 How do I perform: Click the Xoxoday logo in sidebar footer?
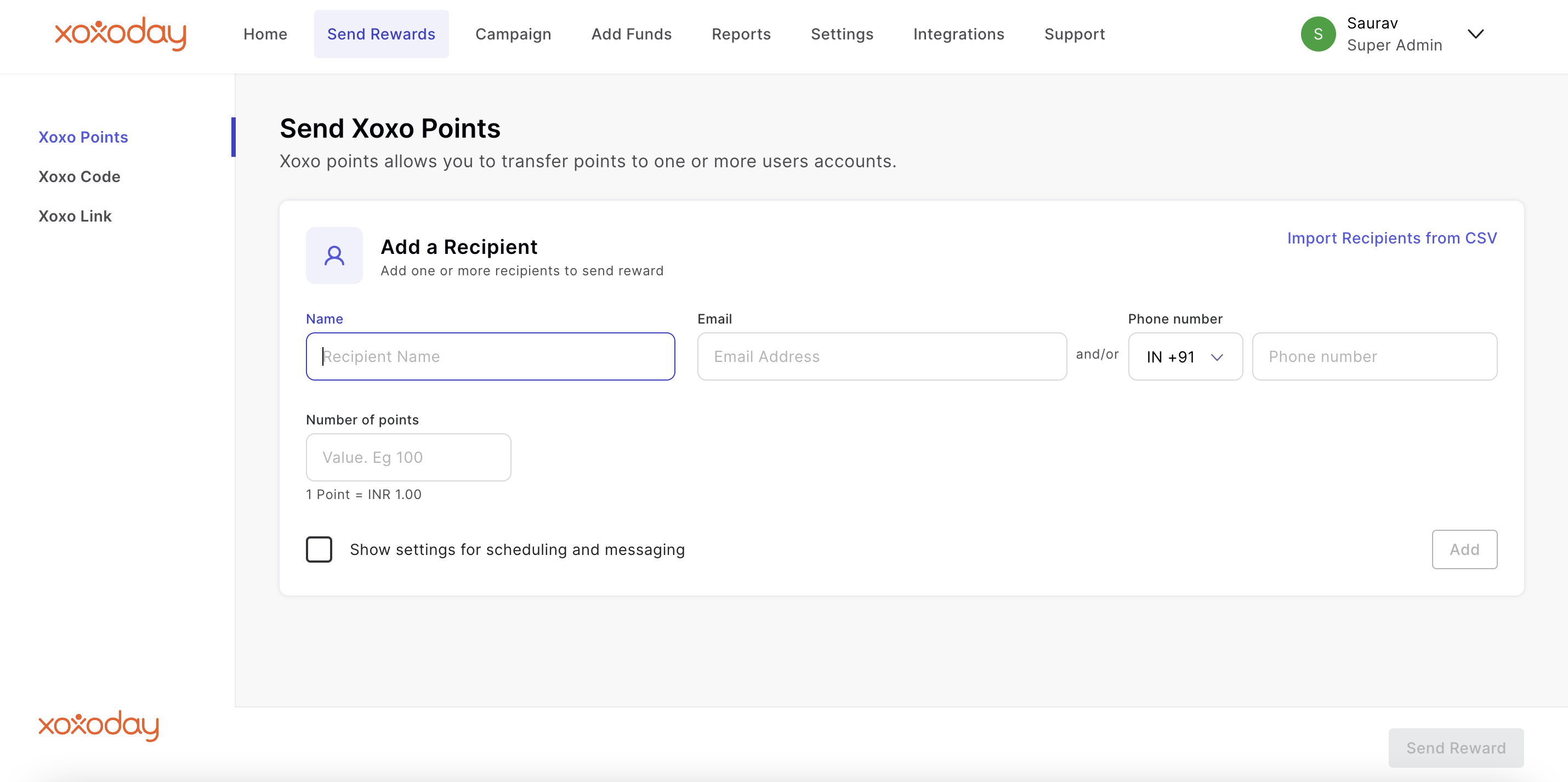[99, 725]
